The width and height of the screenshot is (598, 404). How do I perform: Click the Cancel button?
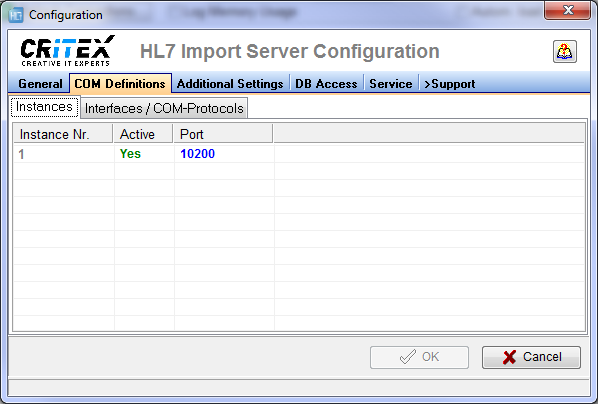(x=531, y=357)
